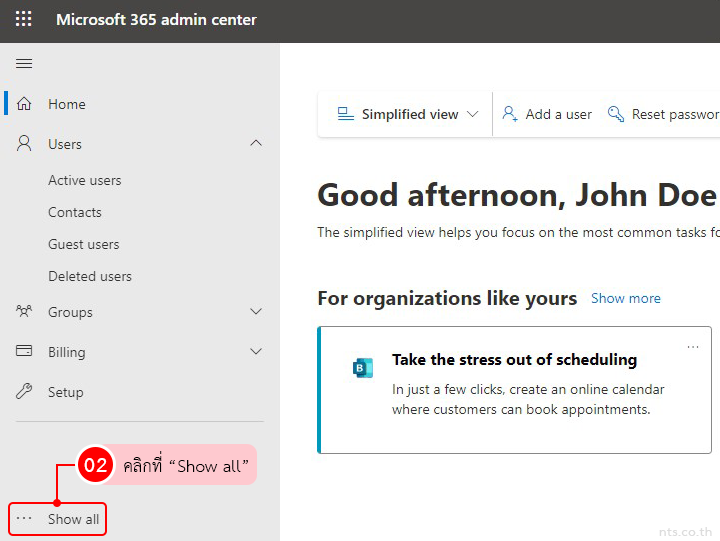Open Guest users page
Image resolution: width=720 pixels, height=541 pixels.
point(84,244)
